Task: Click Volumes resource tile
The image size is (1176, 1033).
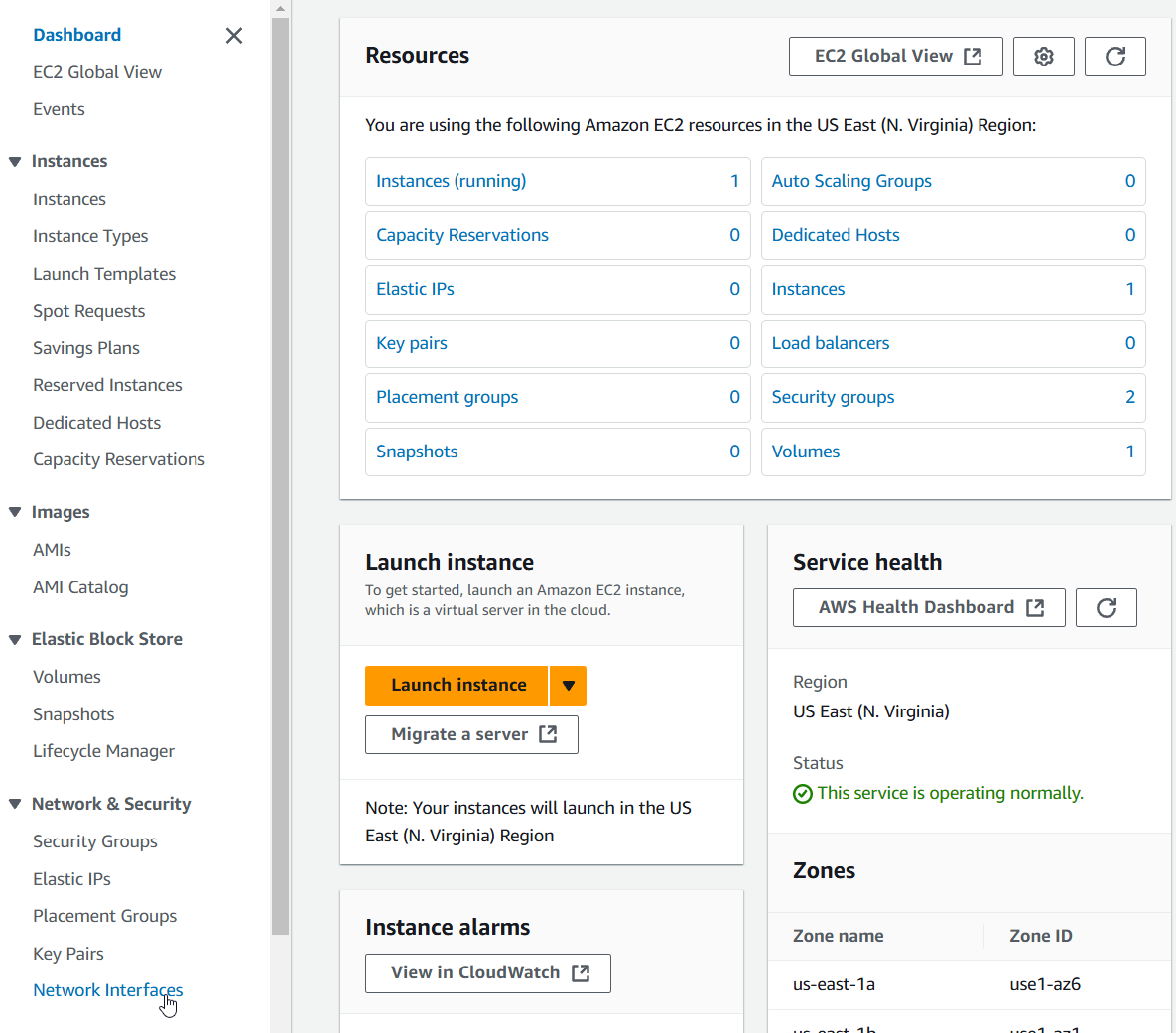Action: tap(954, 452)
